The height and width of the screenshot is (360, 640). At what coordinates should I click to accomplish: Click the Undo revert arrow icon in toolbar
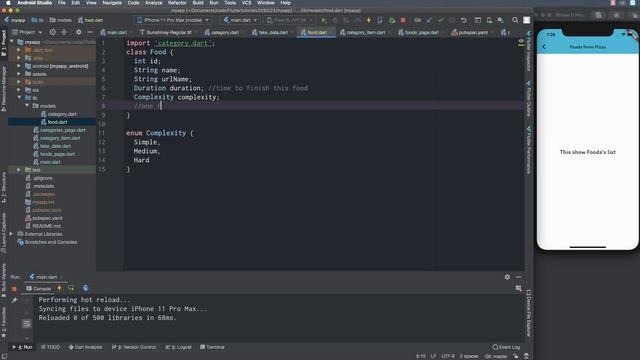click(x=464, y=20)
